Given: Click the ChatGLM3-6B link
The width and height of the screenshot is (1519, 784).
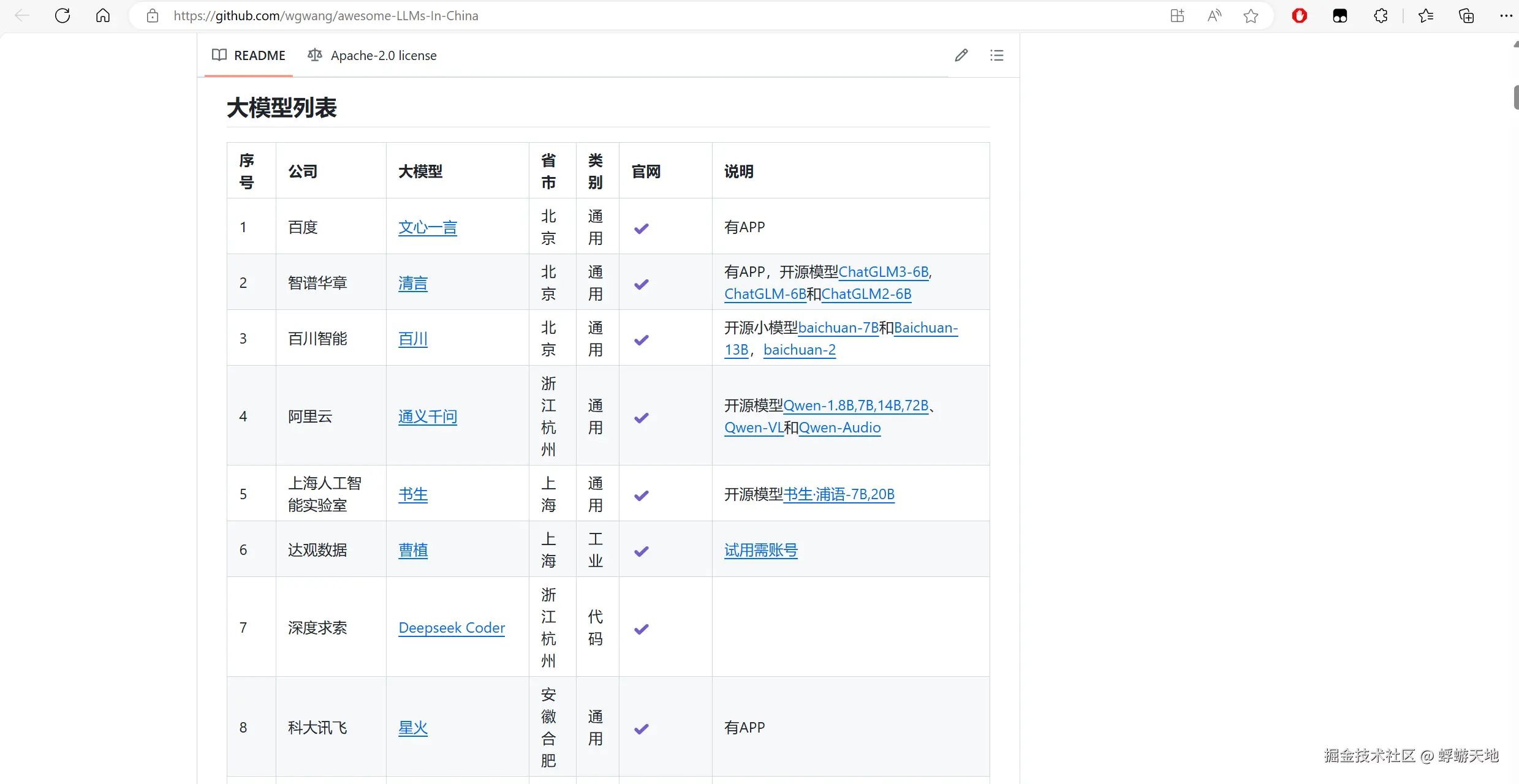Looking at the screenshot, I should coord(883,272).
